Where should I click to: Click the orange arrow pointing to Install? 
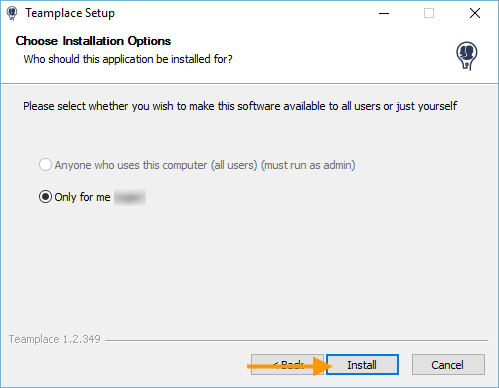pos(289,366)
